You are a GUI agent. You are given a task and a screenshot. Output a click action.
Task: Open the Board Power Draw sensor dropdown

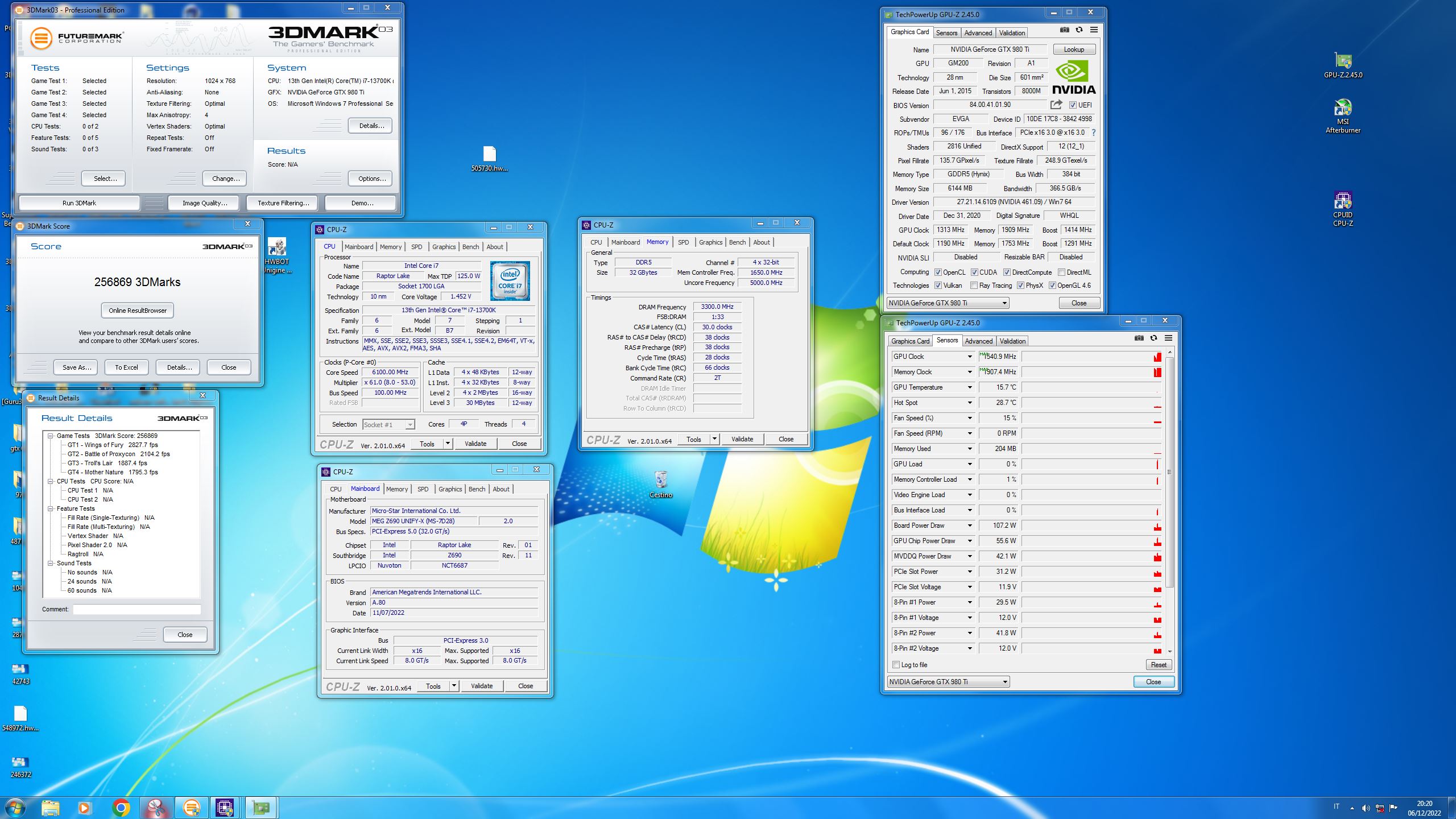point(970,526)
